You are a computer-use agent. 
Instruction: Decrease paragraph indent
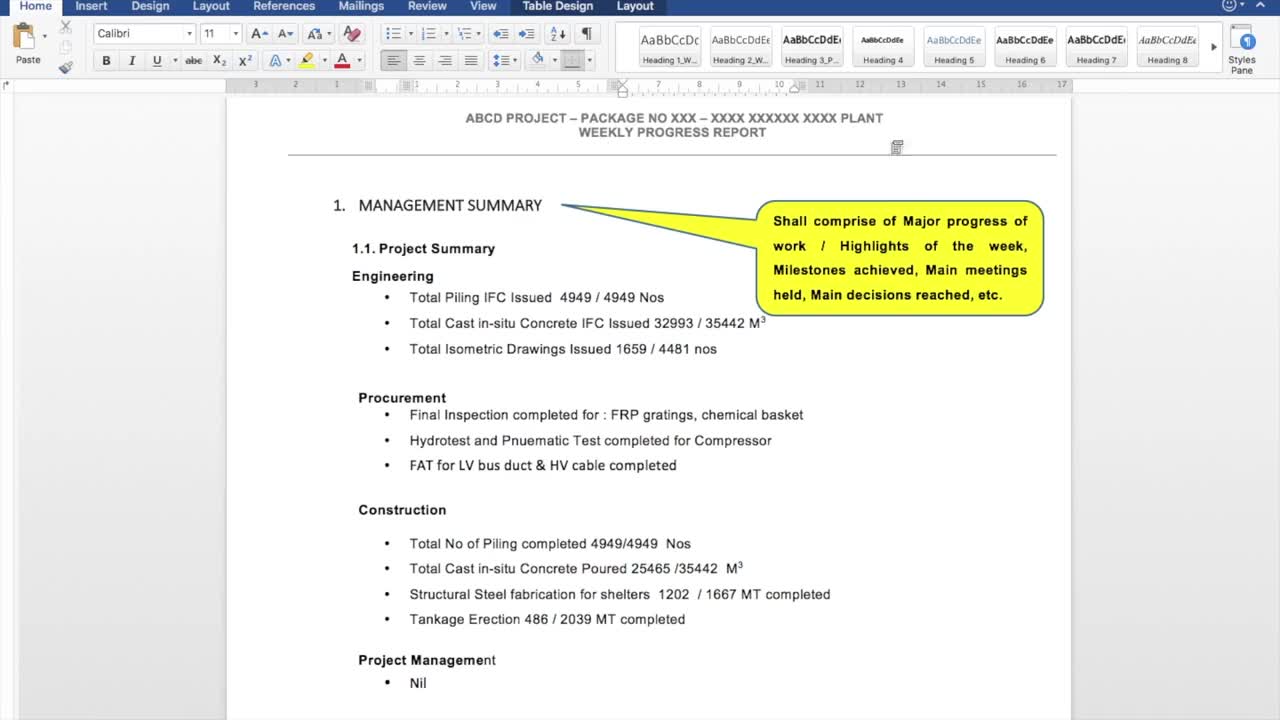501,34
